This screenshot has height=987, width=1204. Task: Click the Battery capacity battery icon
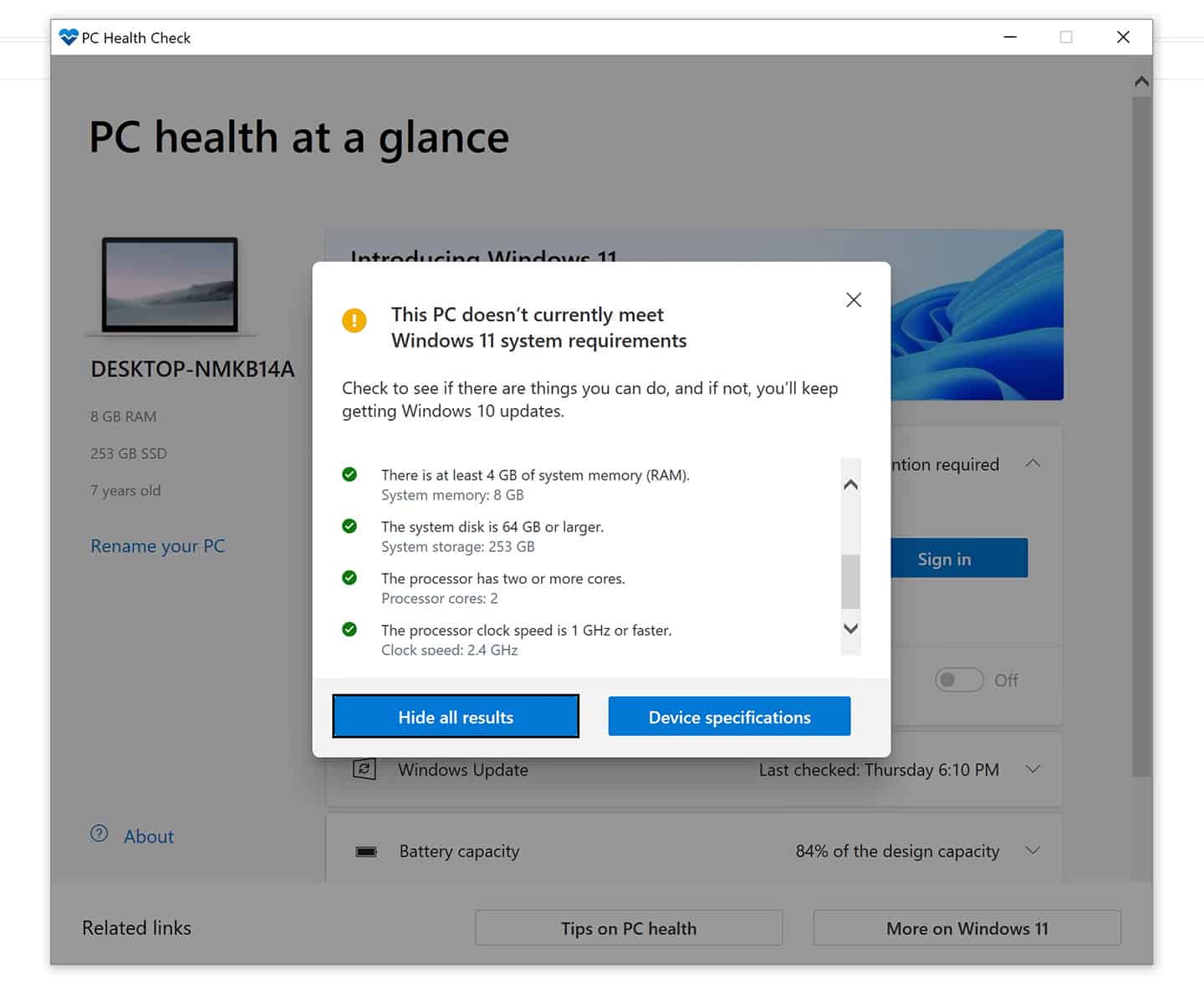point(366,851)
